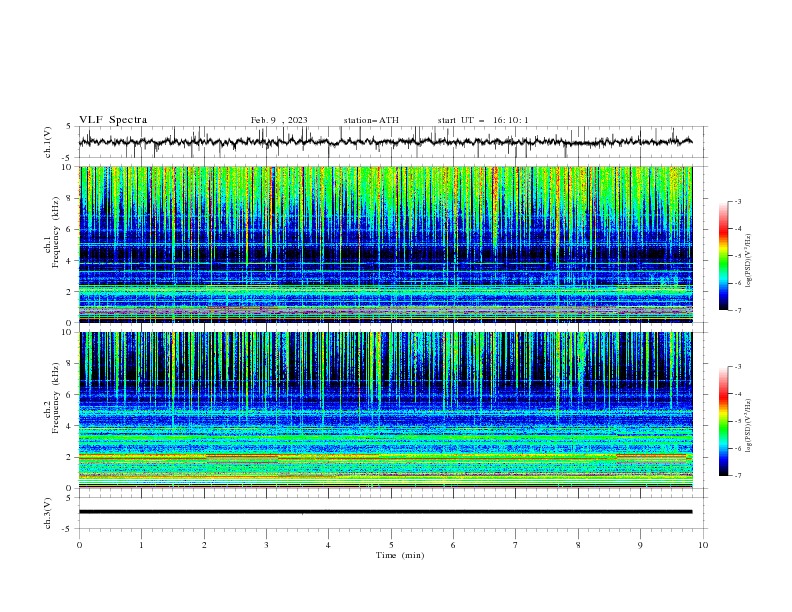The image size is (792, 612).
Task: Click the time axis tick label "5"
Action: (391, 545)
